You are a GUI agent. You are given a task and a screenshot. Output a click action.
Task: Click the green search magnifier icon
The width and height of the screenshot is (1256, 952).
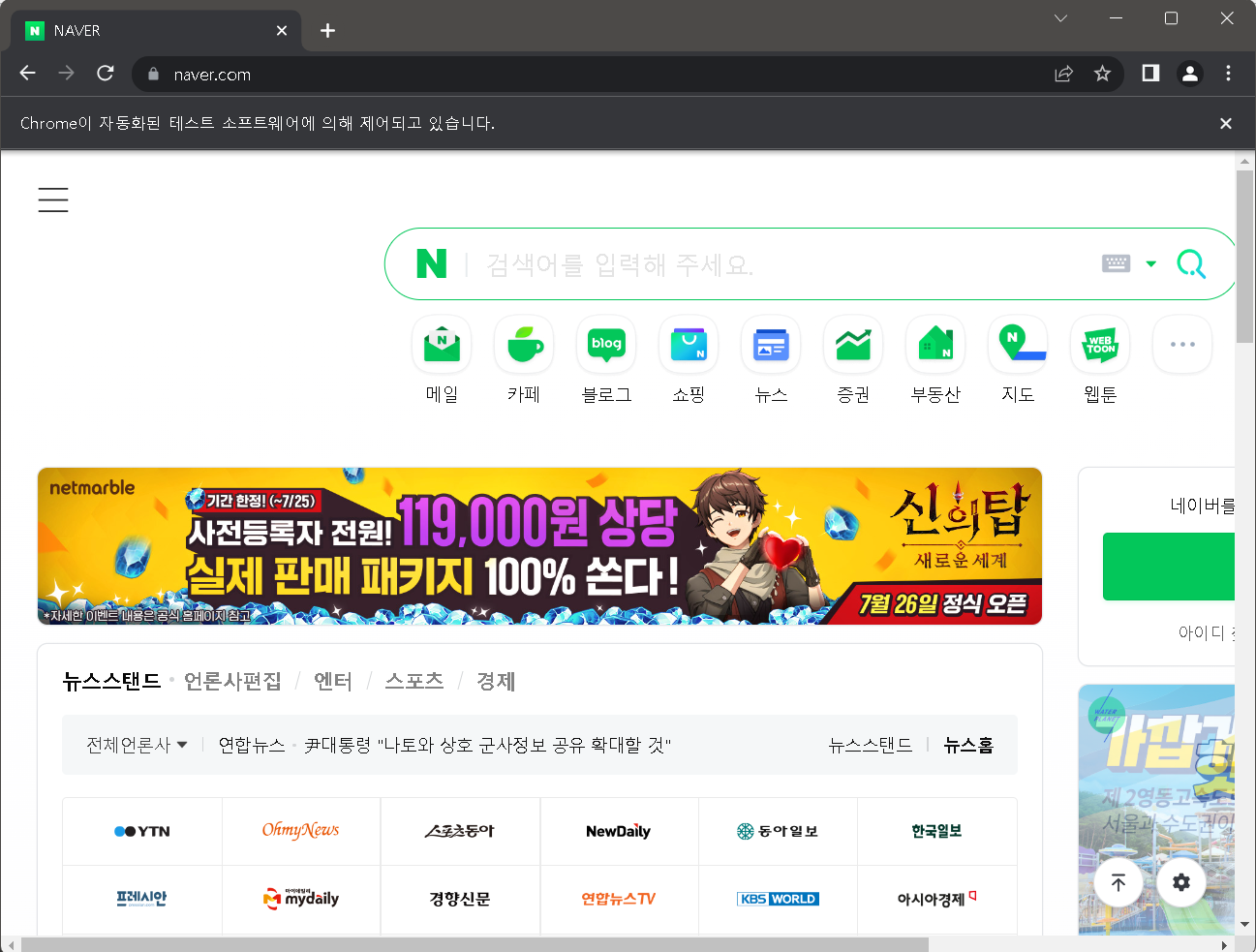coord(1191,263)
